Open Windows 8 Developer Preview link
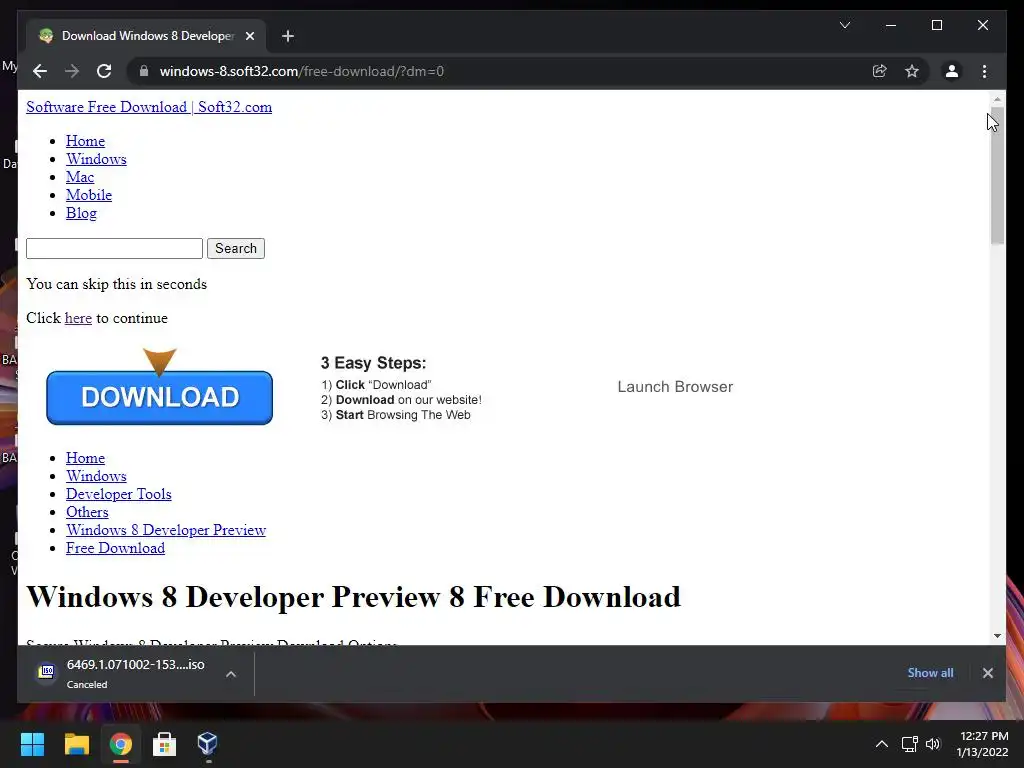The height and width of the screenshot is (768, 1024). [x=166, y=530]
